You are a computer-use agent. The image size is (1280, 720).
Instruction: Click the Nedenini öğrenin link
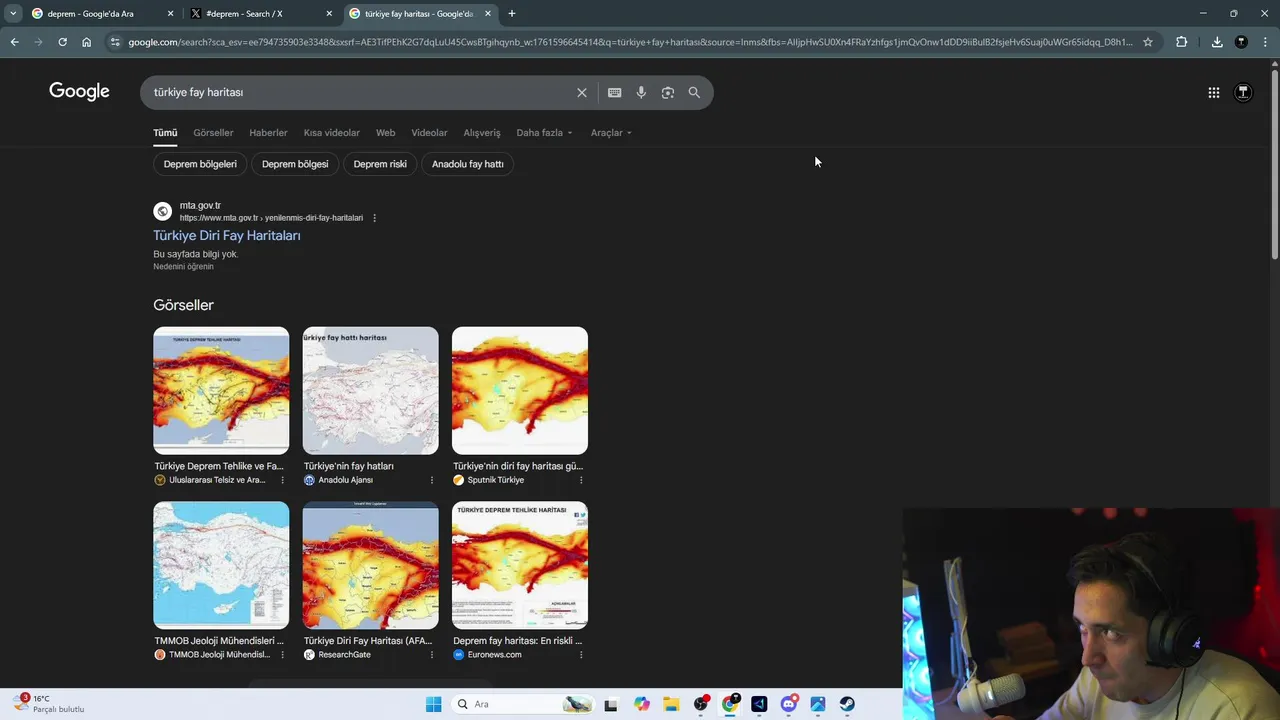pos(183,267)
